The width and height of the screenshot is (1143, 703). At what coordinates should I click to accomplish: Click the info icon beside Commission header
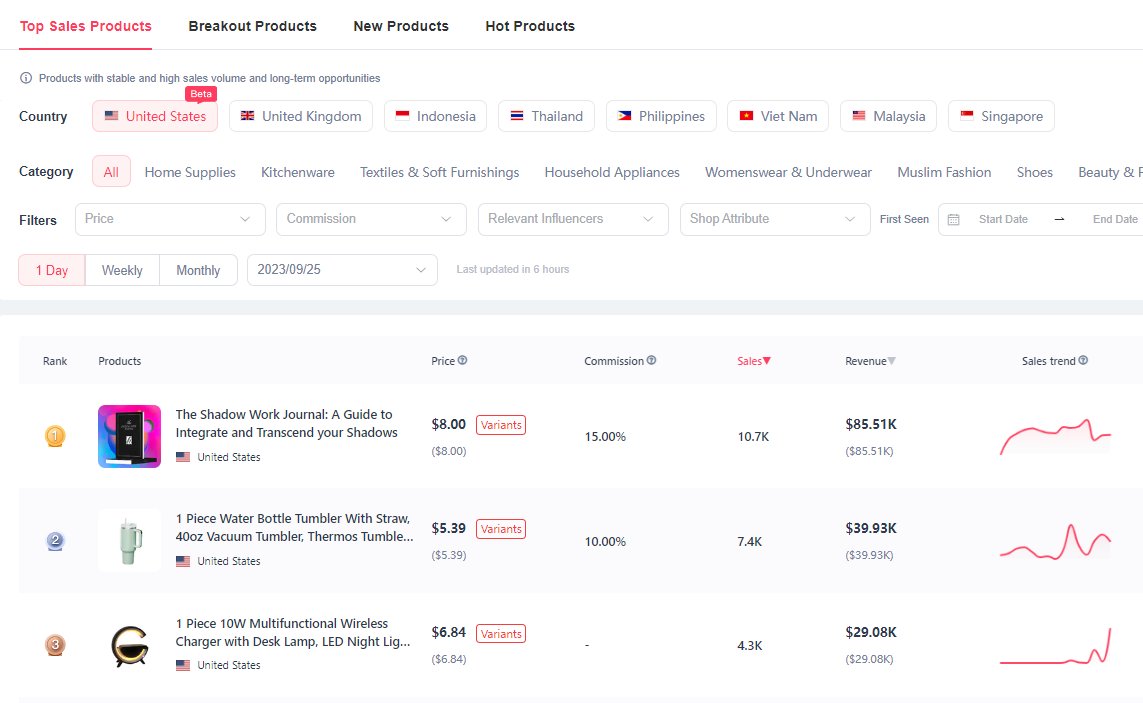click(652, 360)
